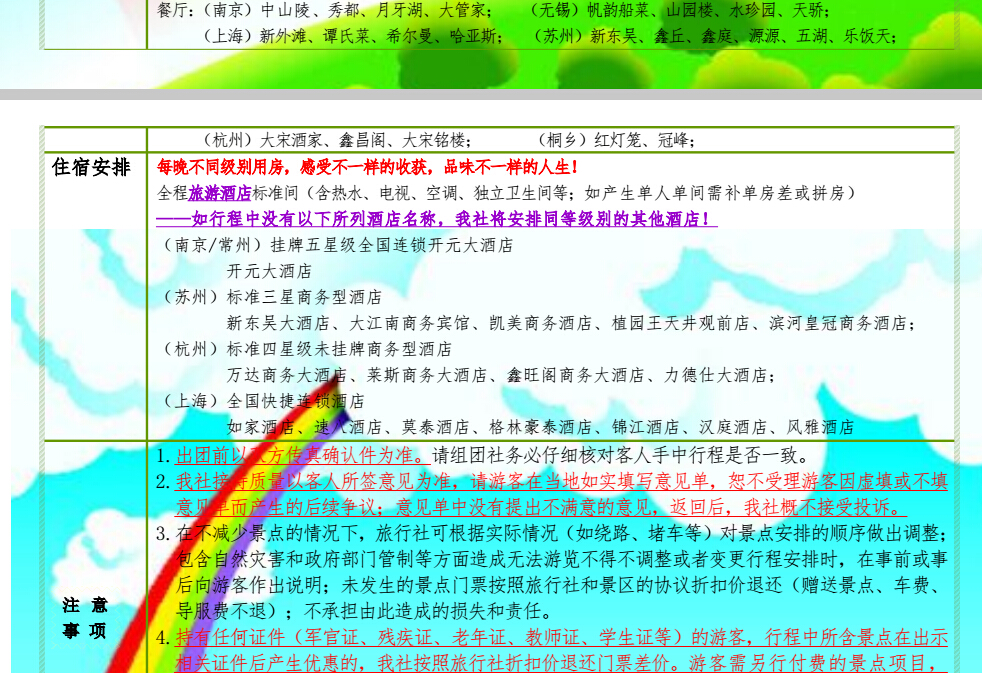Click the (桐乡) 红灯笼、冠峰 restaurant text

616,140
